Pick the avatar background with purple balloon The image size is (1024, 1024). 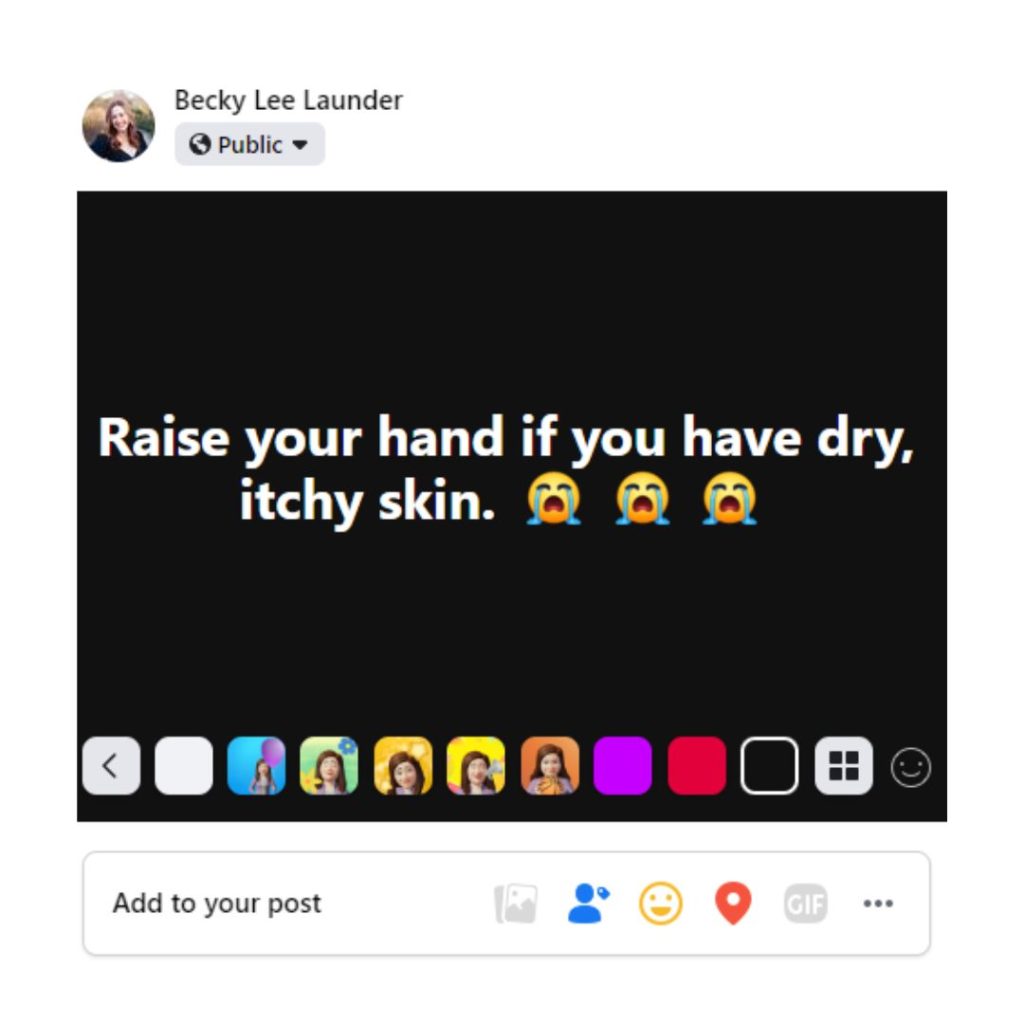tap(256, 766)
